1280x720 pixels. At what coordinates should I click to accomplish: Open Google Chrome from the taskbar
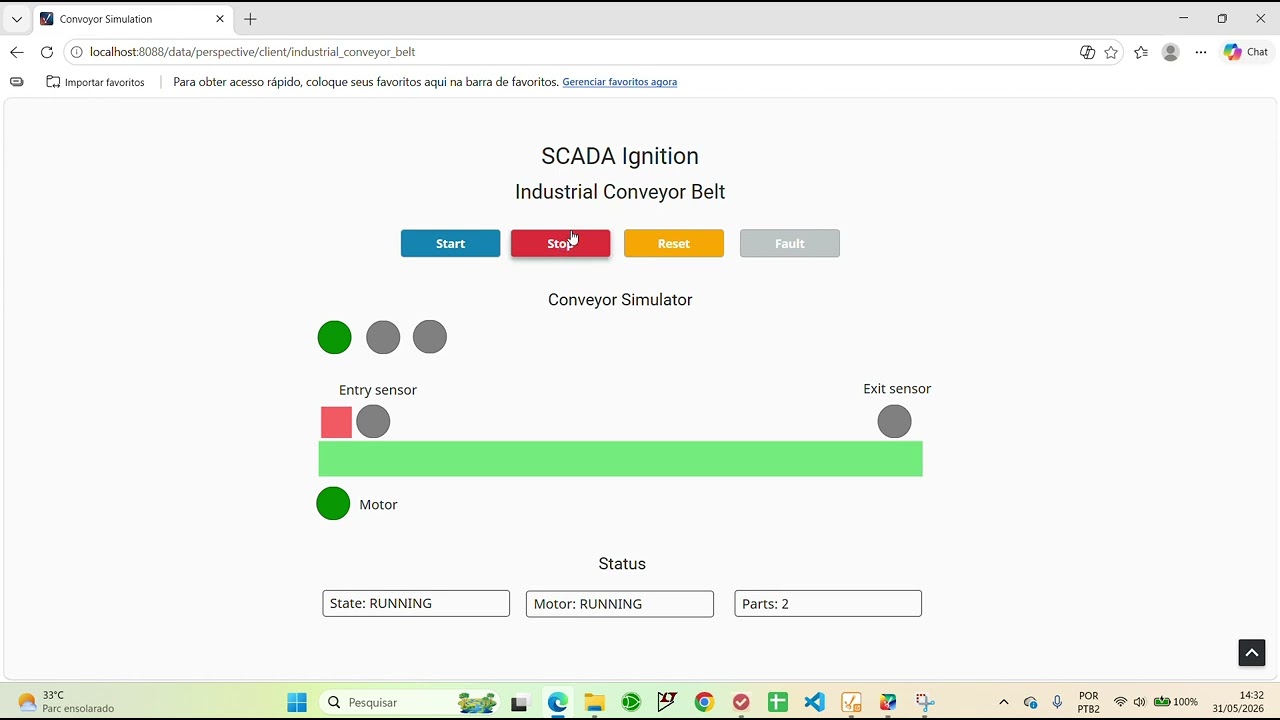point(704,702)
